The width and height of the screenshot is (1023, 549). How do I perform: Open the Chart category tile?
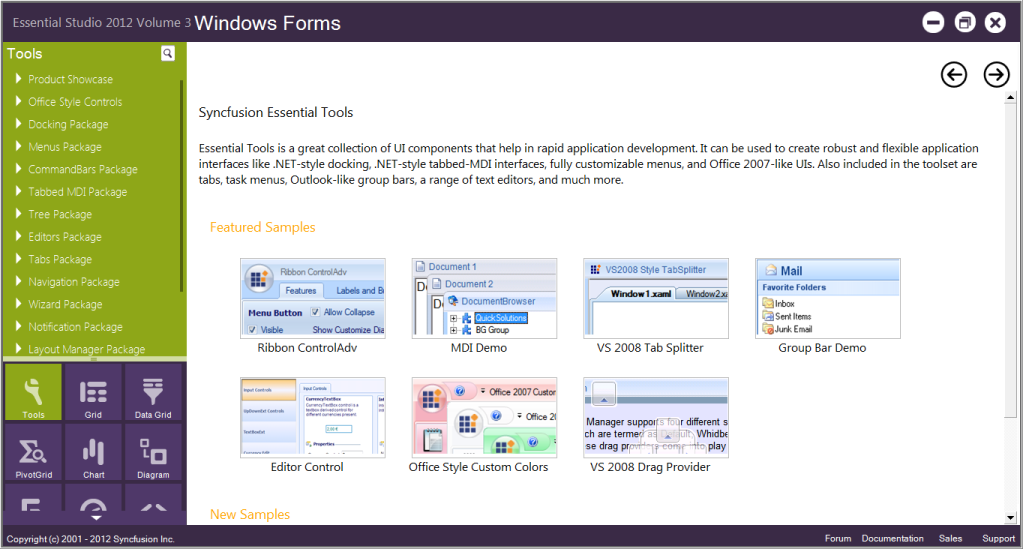pyautogui.click(x=93, y=452)
